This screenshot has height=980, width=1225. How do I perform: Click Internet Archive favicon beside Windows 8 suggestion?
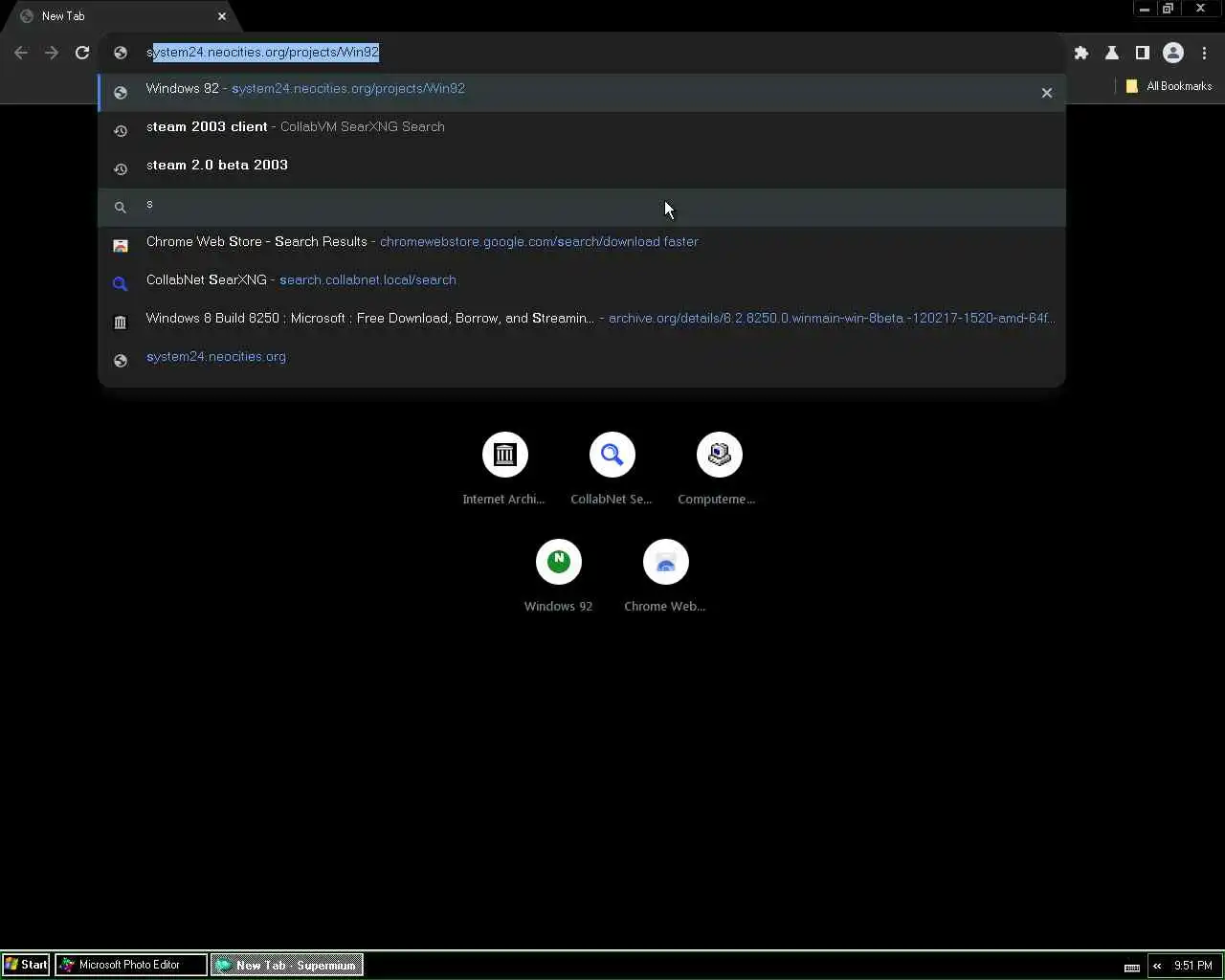click(121, 323)
